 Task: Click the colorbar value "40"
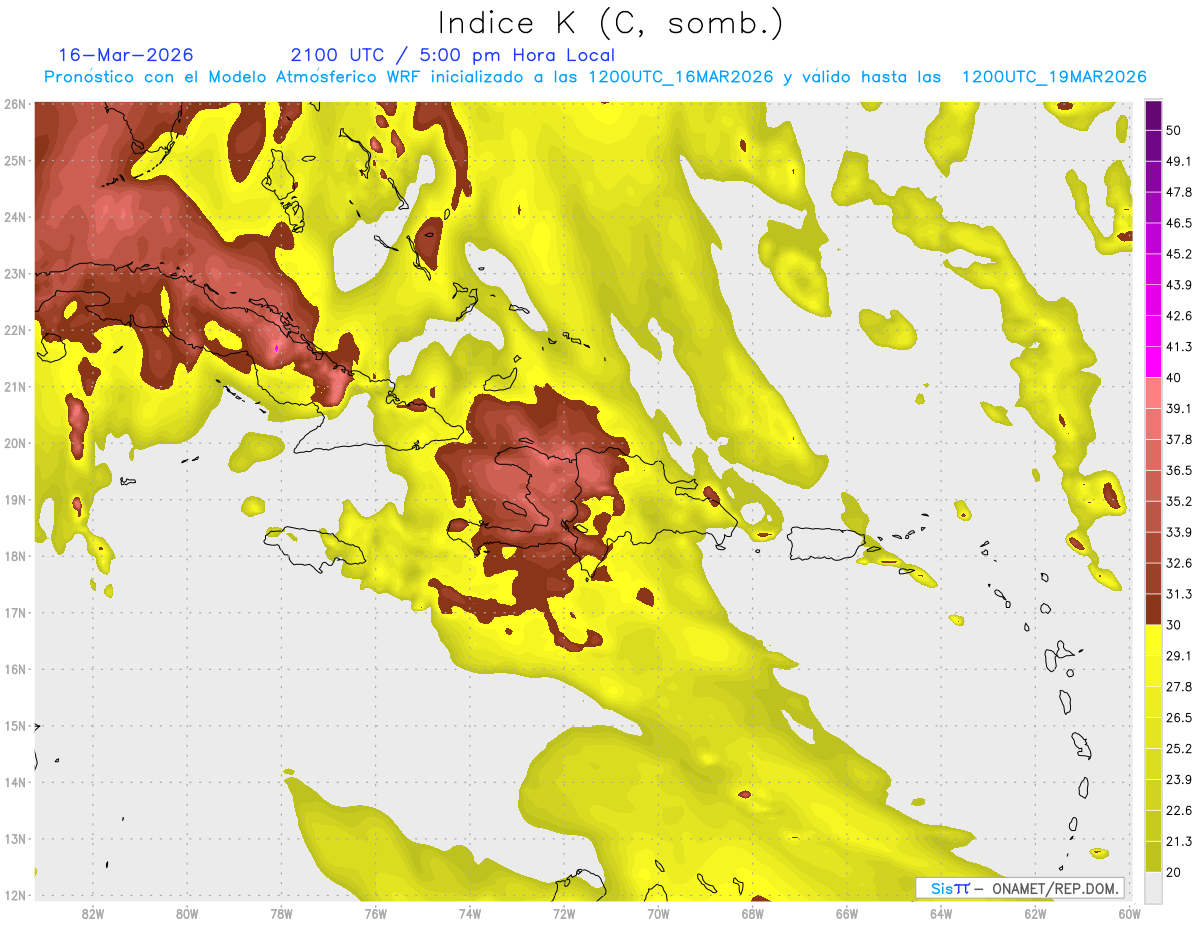pos(1174,377)
